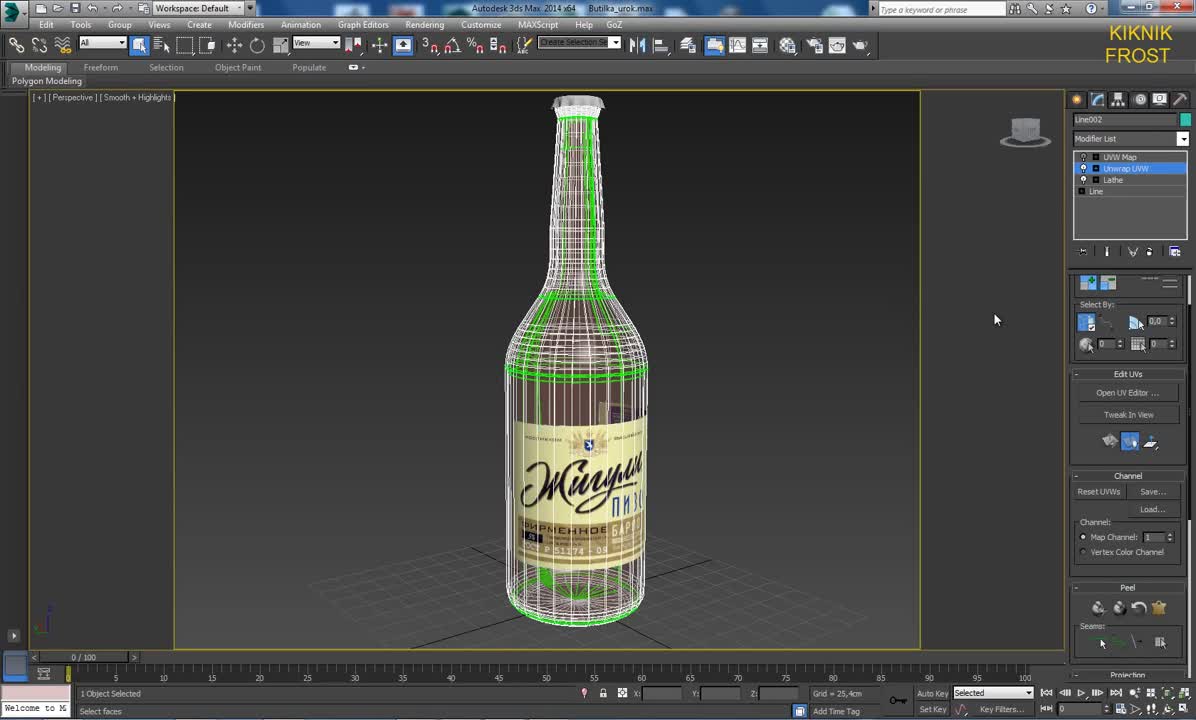The width and height of the screenshot is (1196, 720).
Task: Switch to the Hierarchy command panel
Action: click(x=1117, y=100)
